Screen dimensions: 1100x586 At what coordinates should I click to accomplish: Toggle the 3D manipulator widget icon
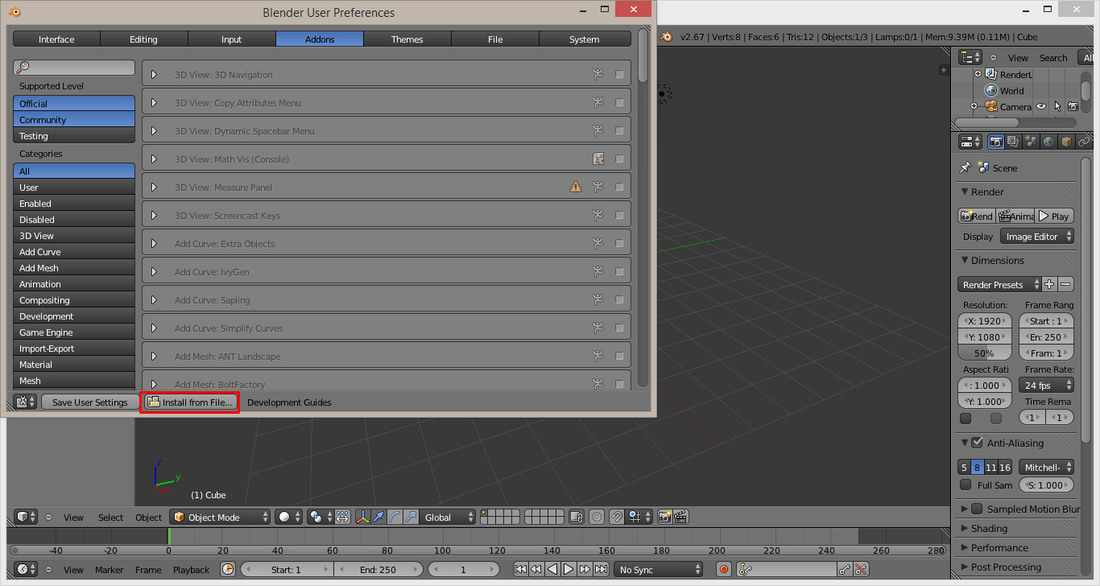(x=363, y=517)
